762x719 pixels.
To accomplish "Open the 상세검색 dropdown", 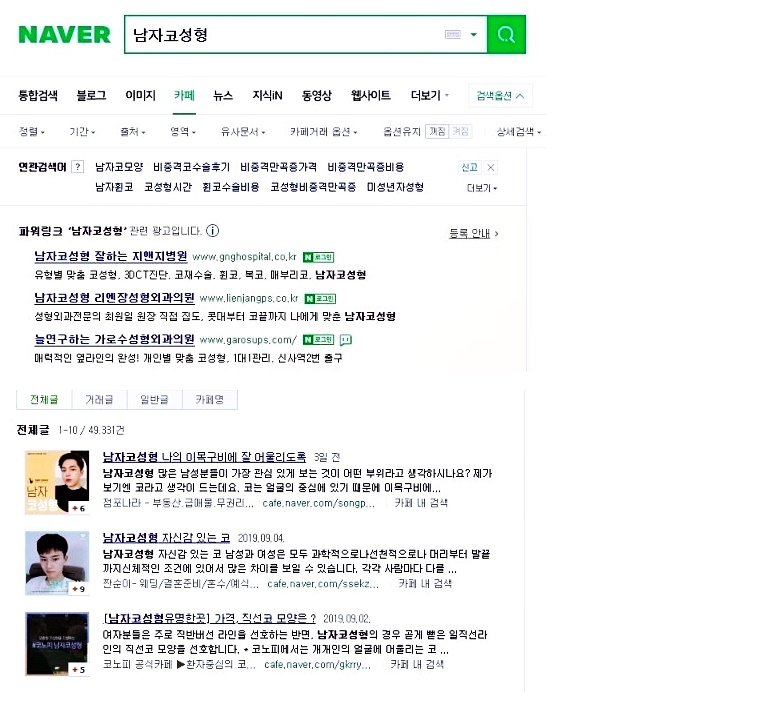I will tap(519, 132).
